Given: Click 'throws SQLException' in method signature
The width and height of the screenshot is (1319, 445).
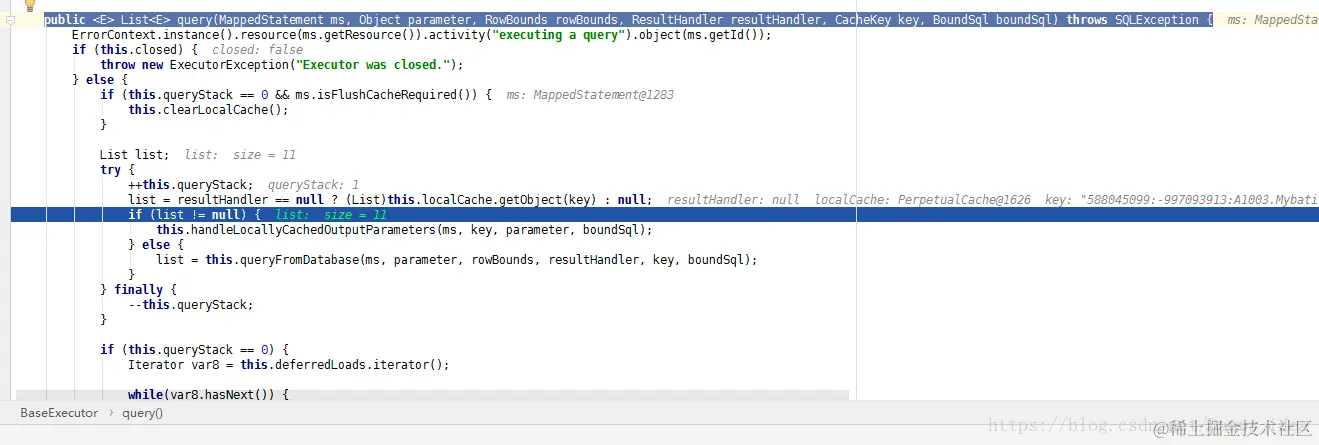Looking at the screenshot, I should tap(1132, 20).
